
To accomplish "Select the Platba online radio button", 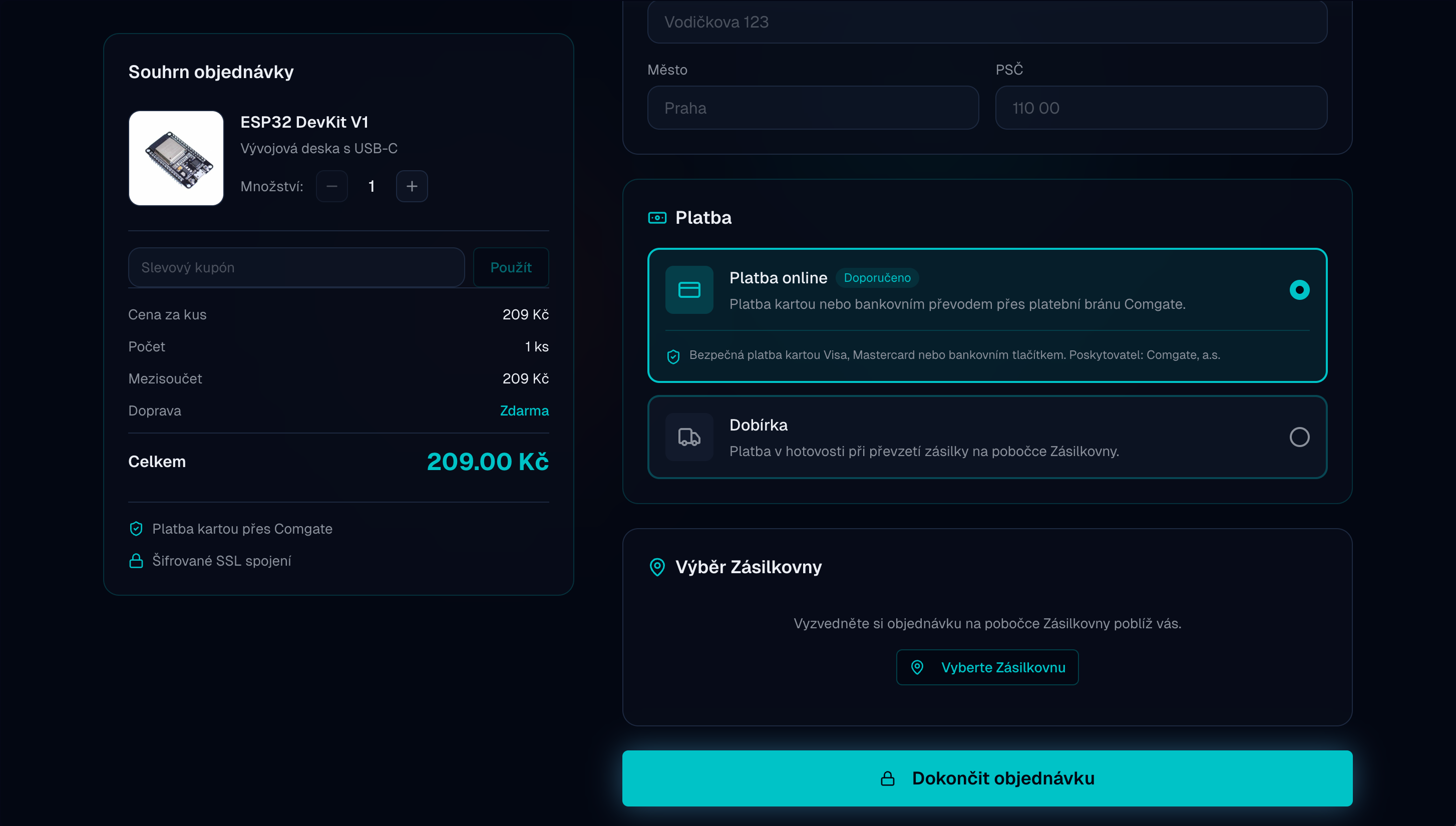I will pyautogui.click(x=1299, y=290).
